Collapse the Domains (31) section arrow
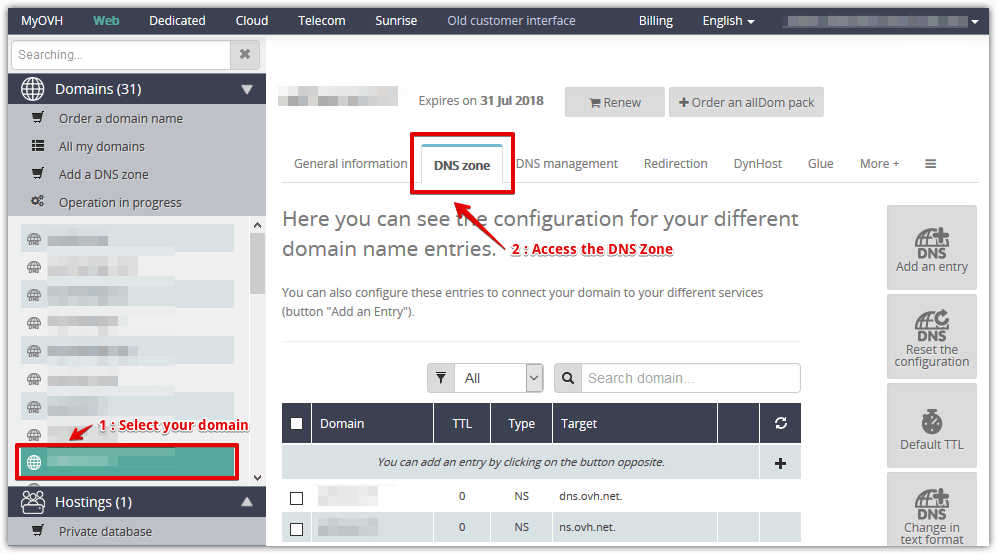This screenshot has width=997, height=554. [247, 90]
